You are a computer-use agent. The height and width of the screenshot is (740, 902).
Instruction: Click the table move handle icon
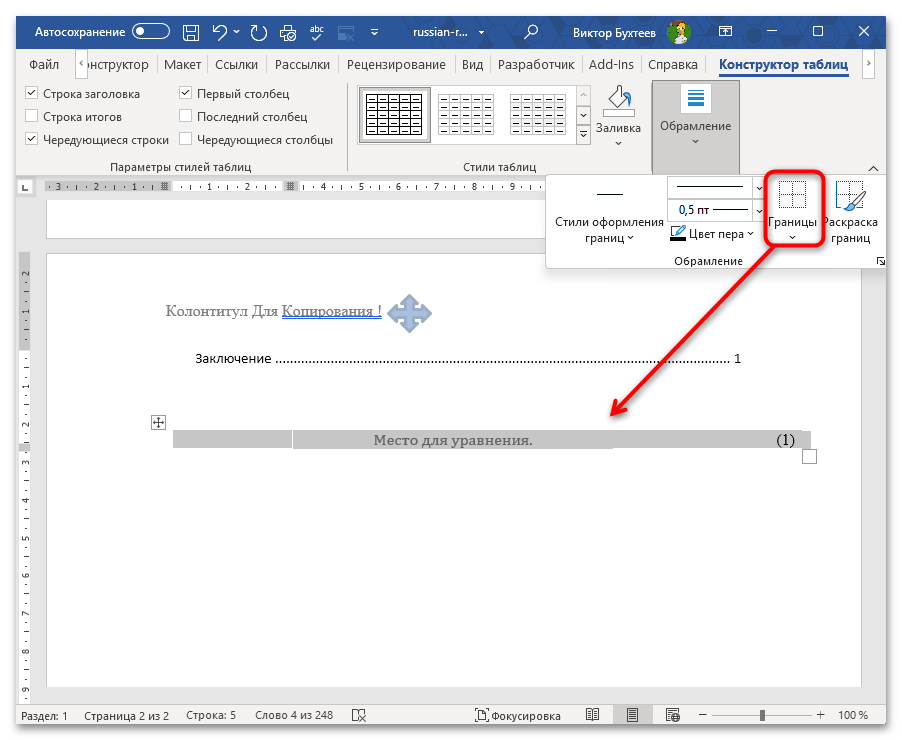click(158, 422)
